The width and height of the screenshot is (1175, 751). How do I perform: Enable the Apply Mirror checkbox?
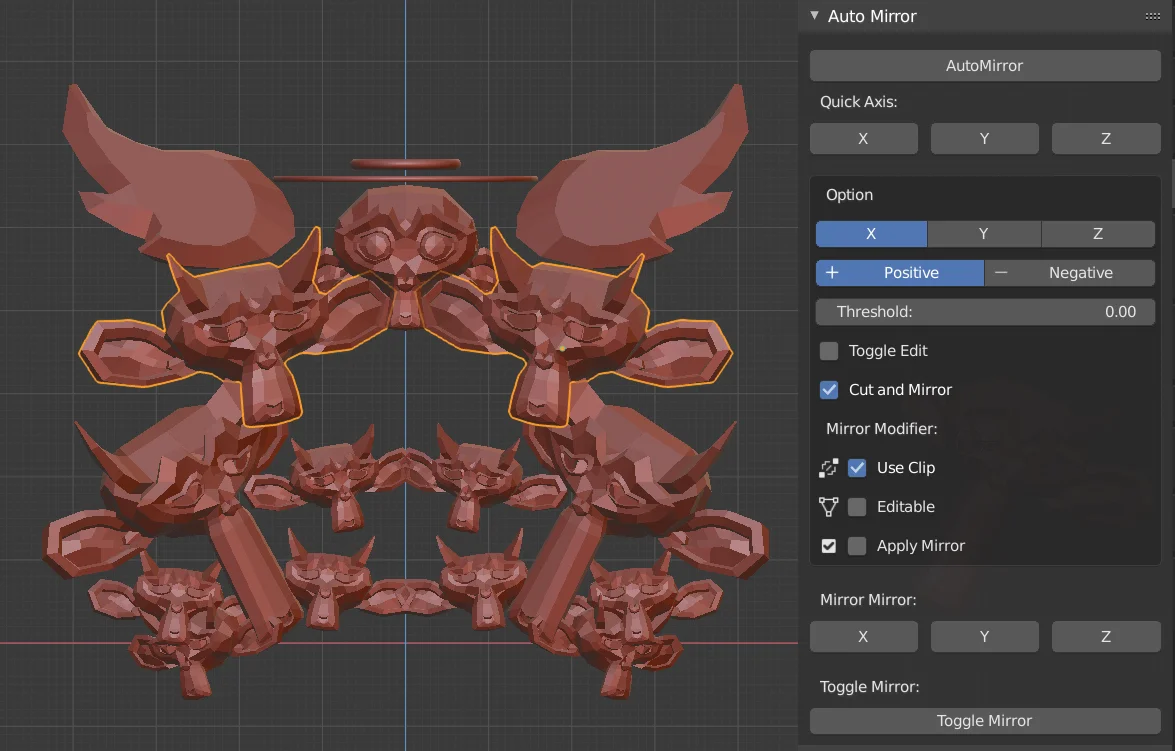coord(857,545)
